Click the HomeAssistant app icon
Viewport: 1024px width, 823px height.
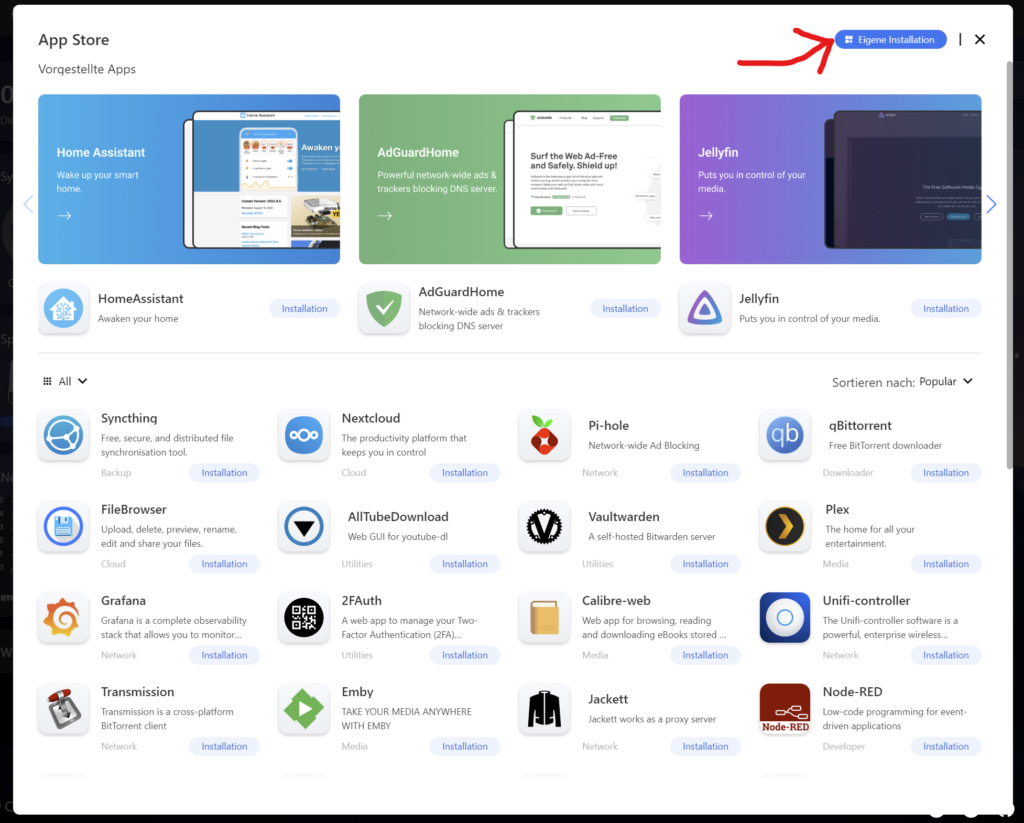coord(63,308)
